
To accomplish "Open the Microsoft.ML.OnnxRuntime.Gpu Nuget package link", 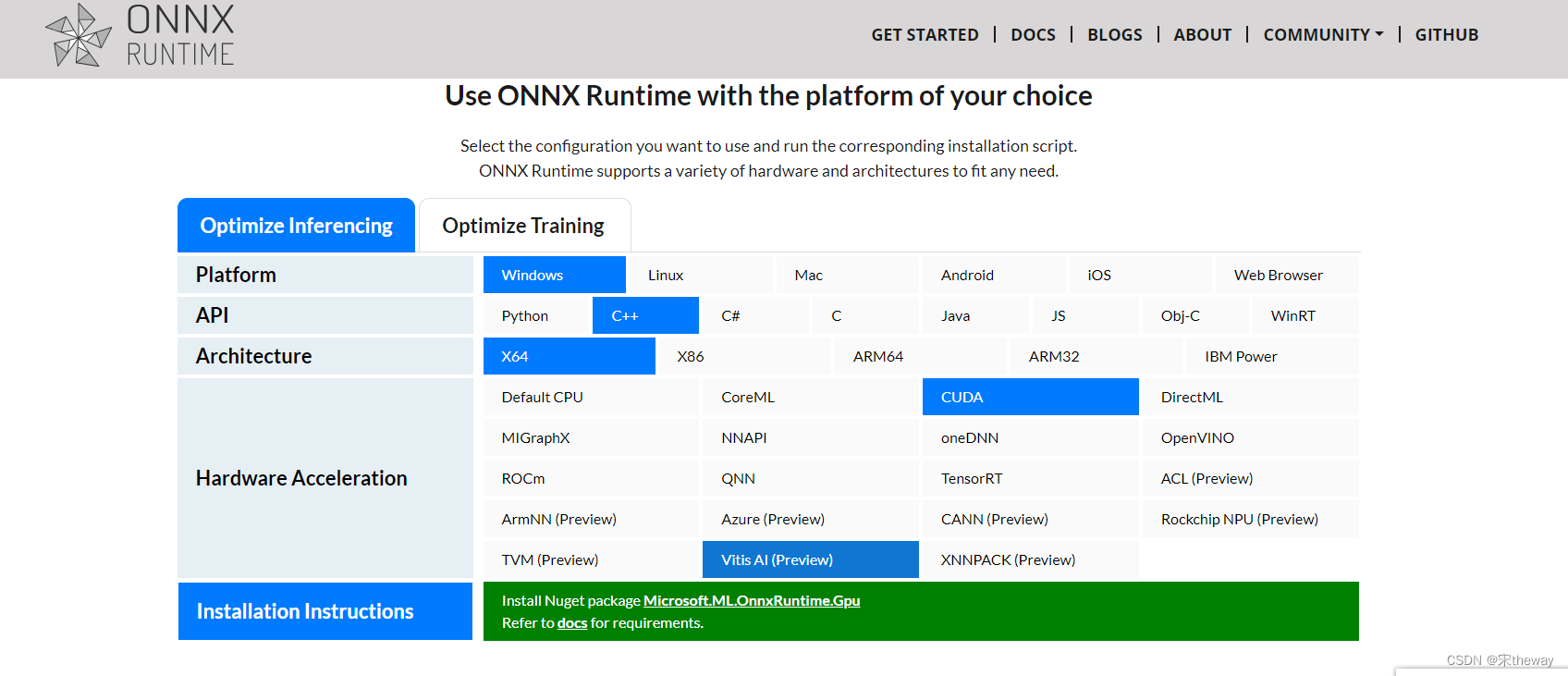I will tap(752, 600).
